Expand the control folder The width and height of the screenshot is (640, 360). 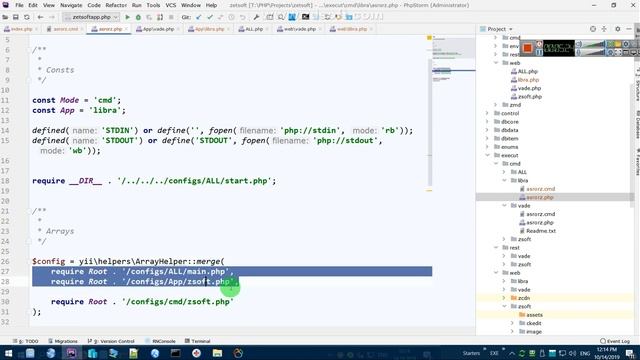487,113
